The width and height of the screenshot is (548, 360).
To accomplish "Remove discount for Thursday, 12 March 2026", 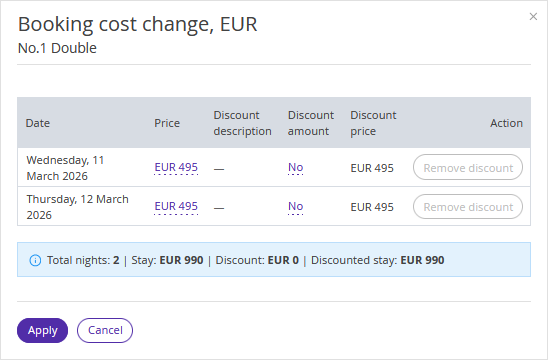I will [468, 207].
